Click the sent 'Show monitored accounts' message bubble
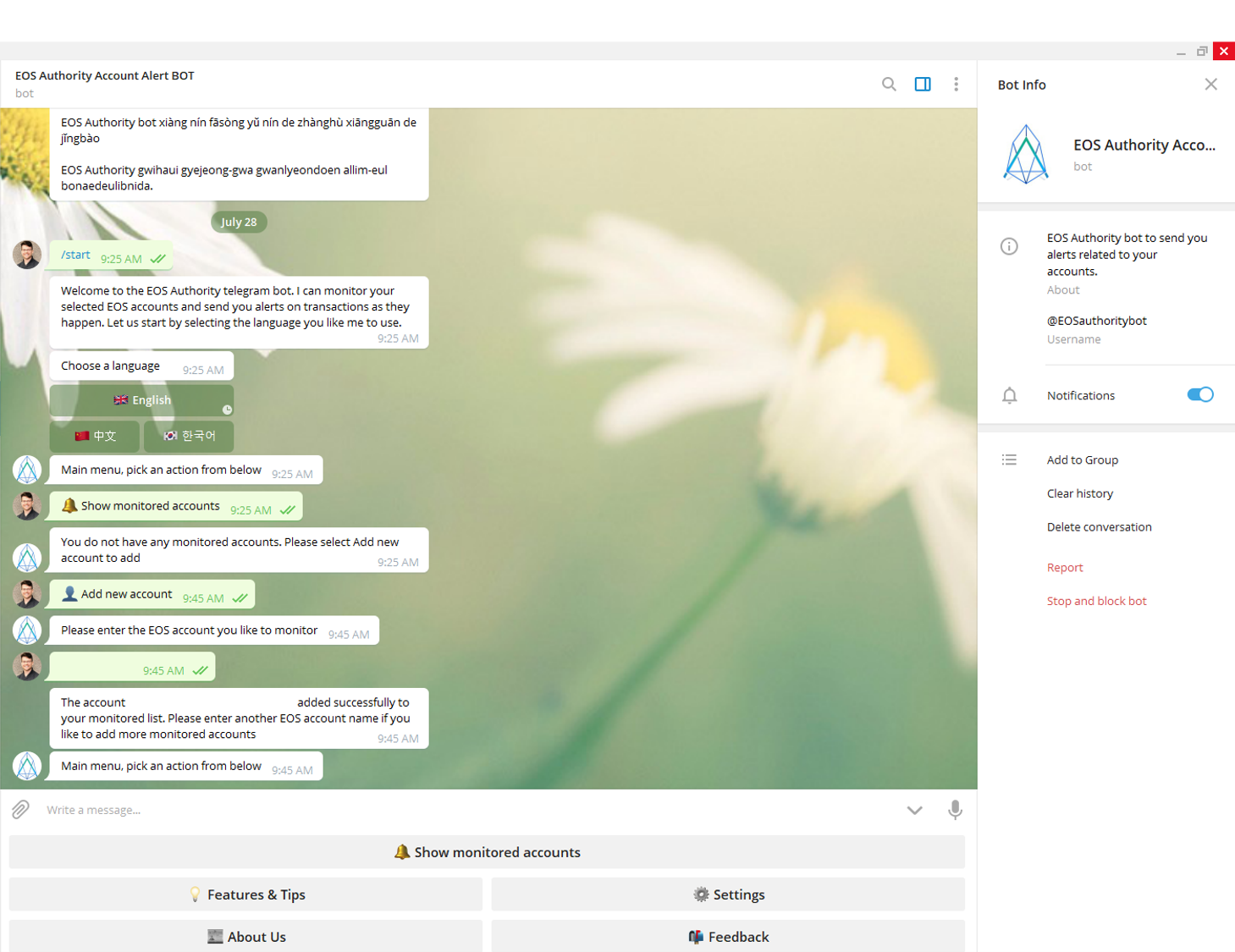This screenshot has height=952, width=1235. click(176, 506)
